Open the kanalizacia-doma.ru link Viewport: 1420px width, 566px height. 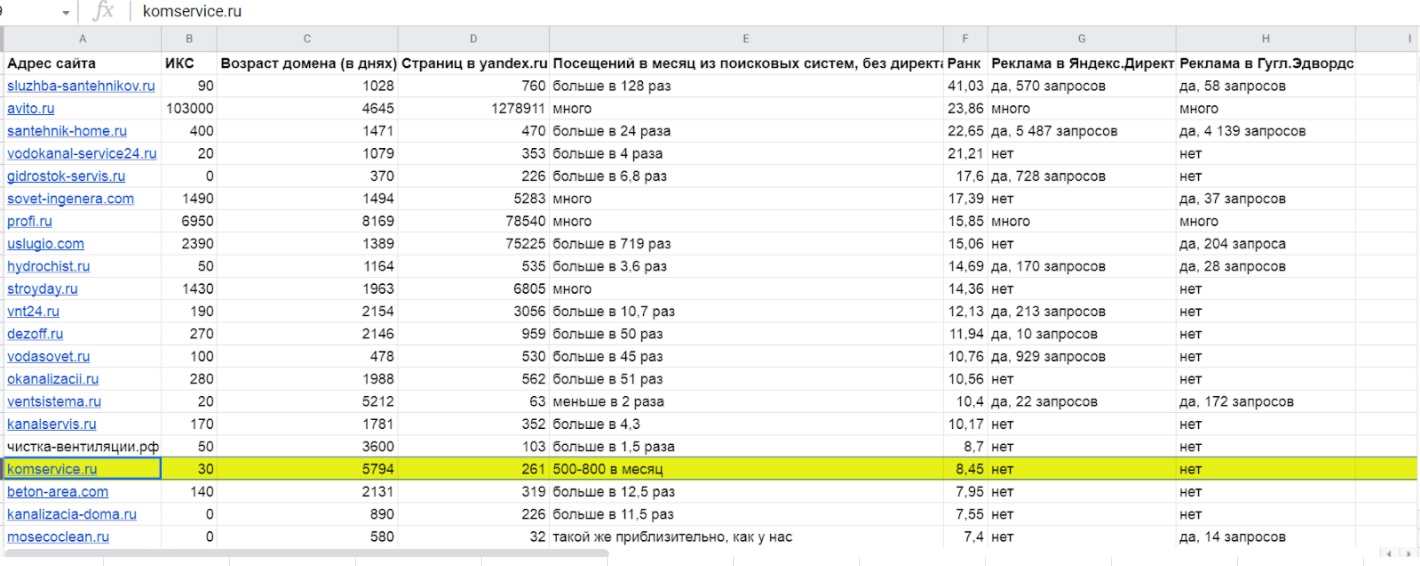tap(72, 514)
